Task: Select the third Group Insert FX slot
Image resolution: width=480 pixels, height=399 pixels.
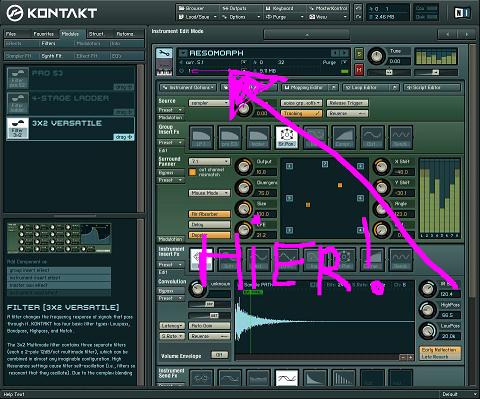Action: click(258, 137)
